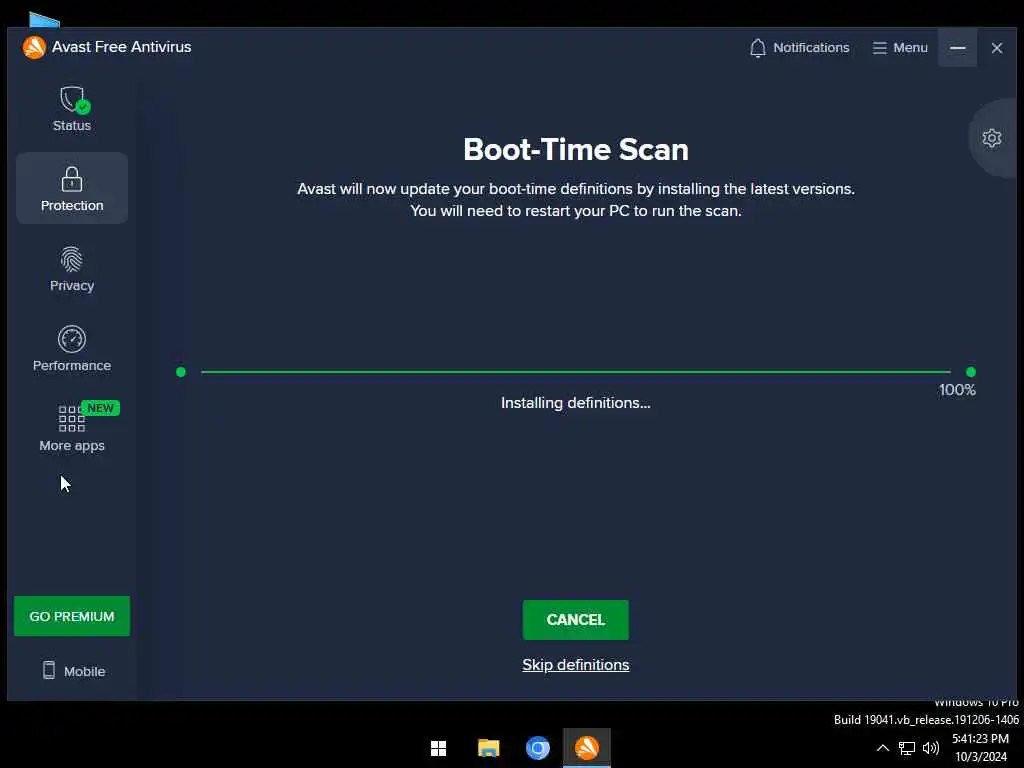
Task: Show hidden system tray icons
Action: [x=882, y=748]
